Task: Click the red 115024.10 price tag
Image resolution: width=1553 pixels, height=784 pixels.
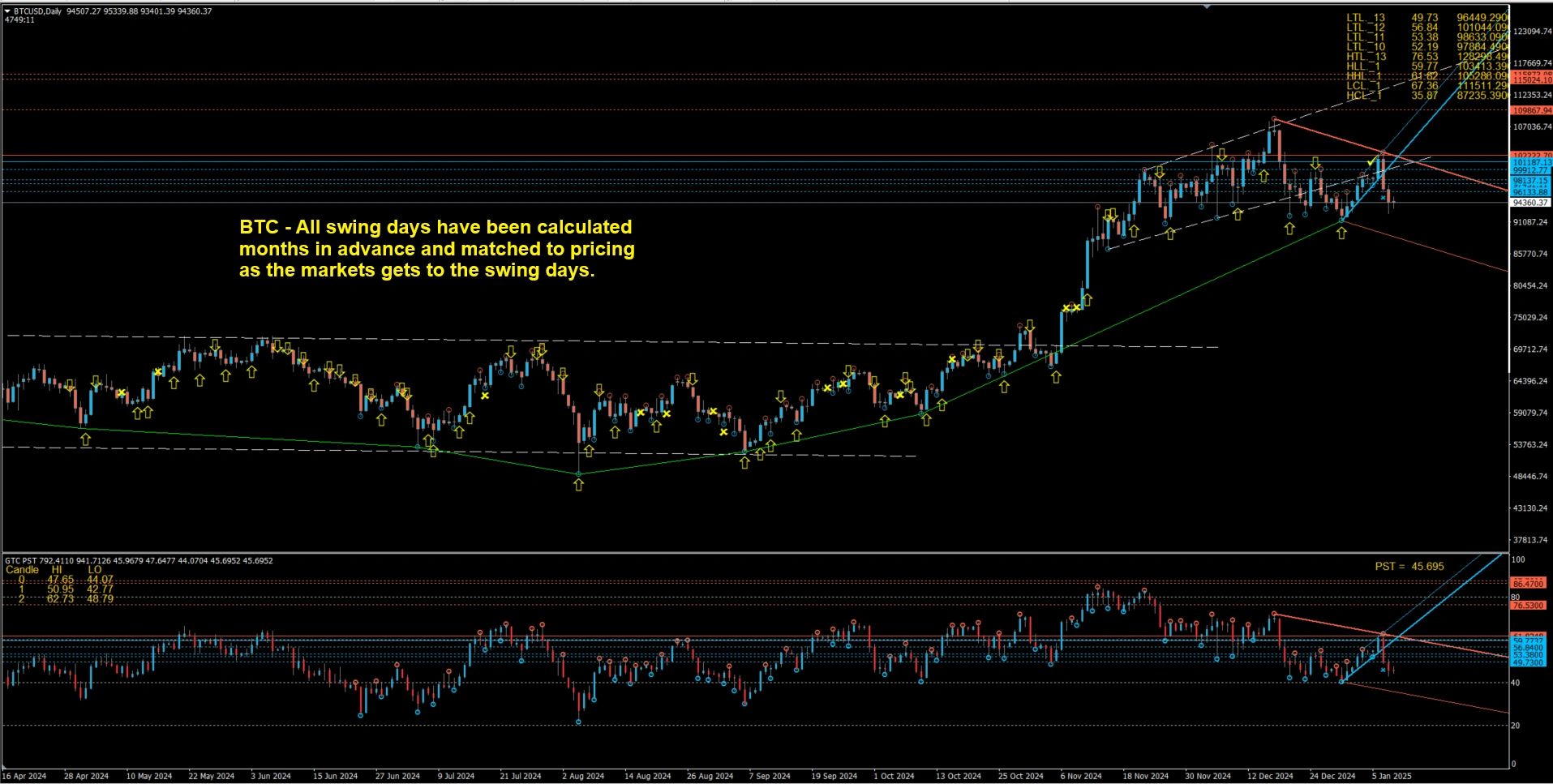Action: (1532, 80)
